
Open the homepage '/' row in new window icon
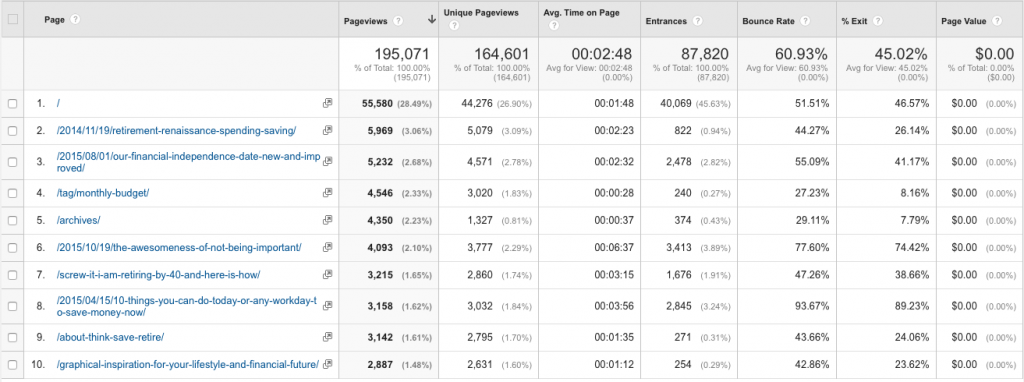pyautogui.click(x=327, y=103)
